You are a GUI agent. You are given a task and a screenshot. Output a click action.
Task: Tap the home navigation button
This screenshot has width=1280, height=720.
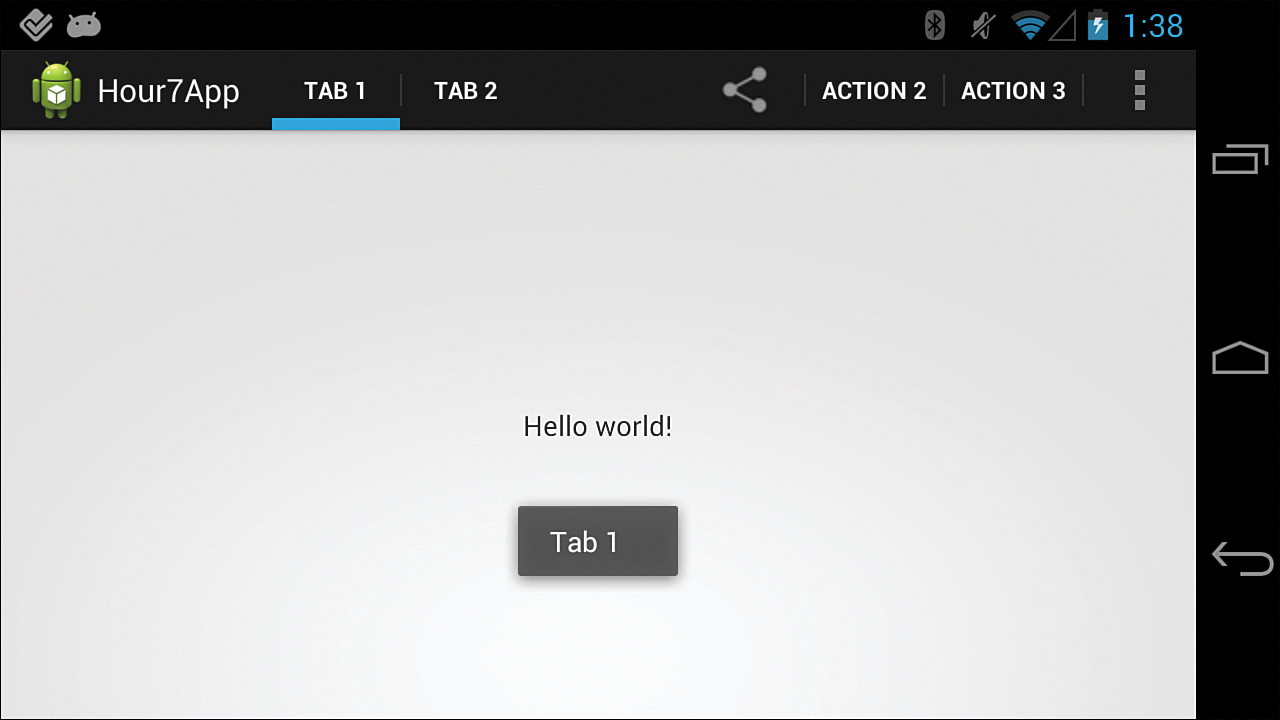tap(1240, 357)
